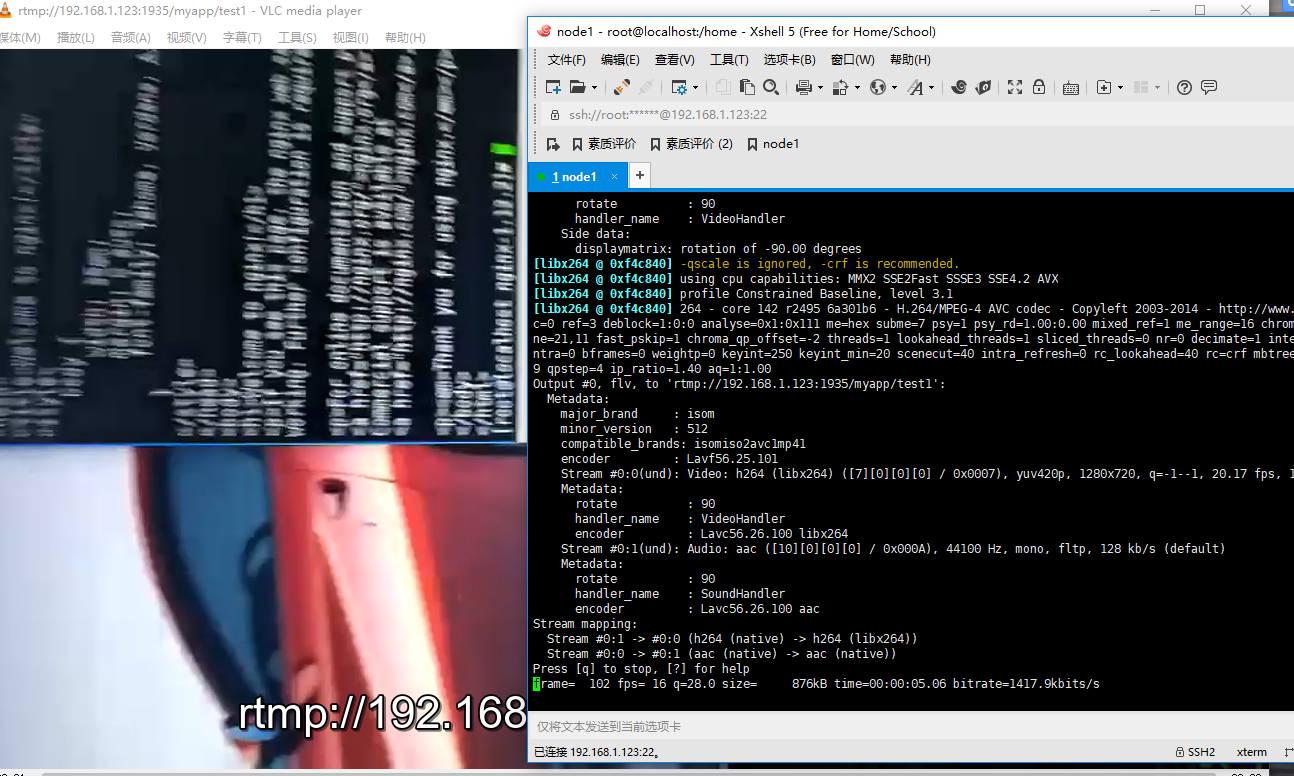
Task: Open Xshell 编辑(E) menu
Action: coord(620,60)
